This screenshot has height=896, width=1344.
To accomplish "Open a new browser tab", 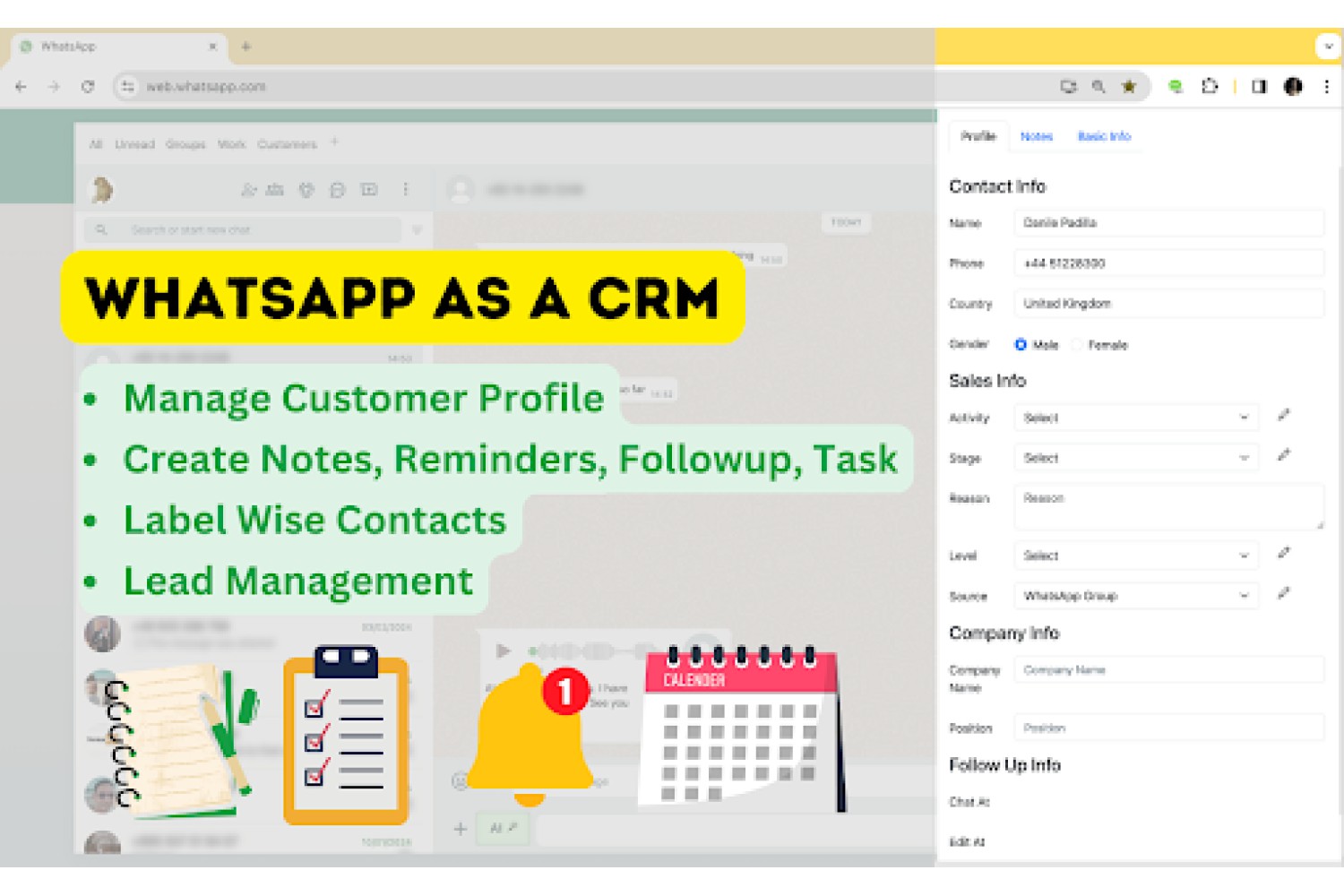I will click(x=246, y=47).
